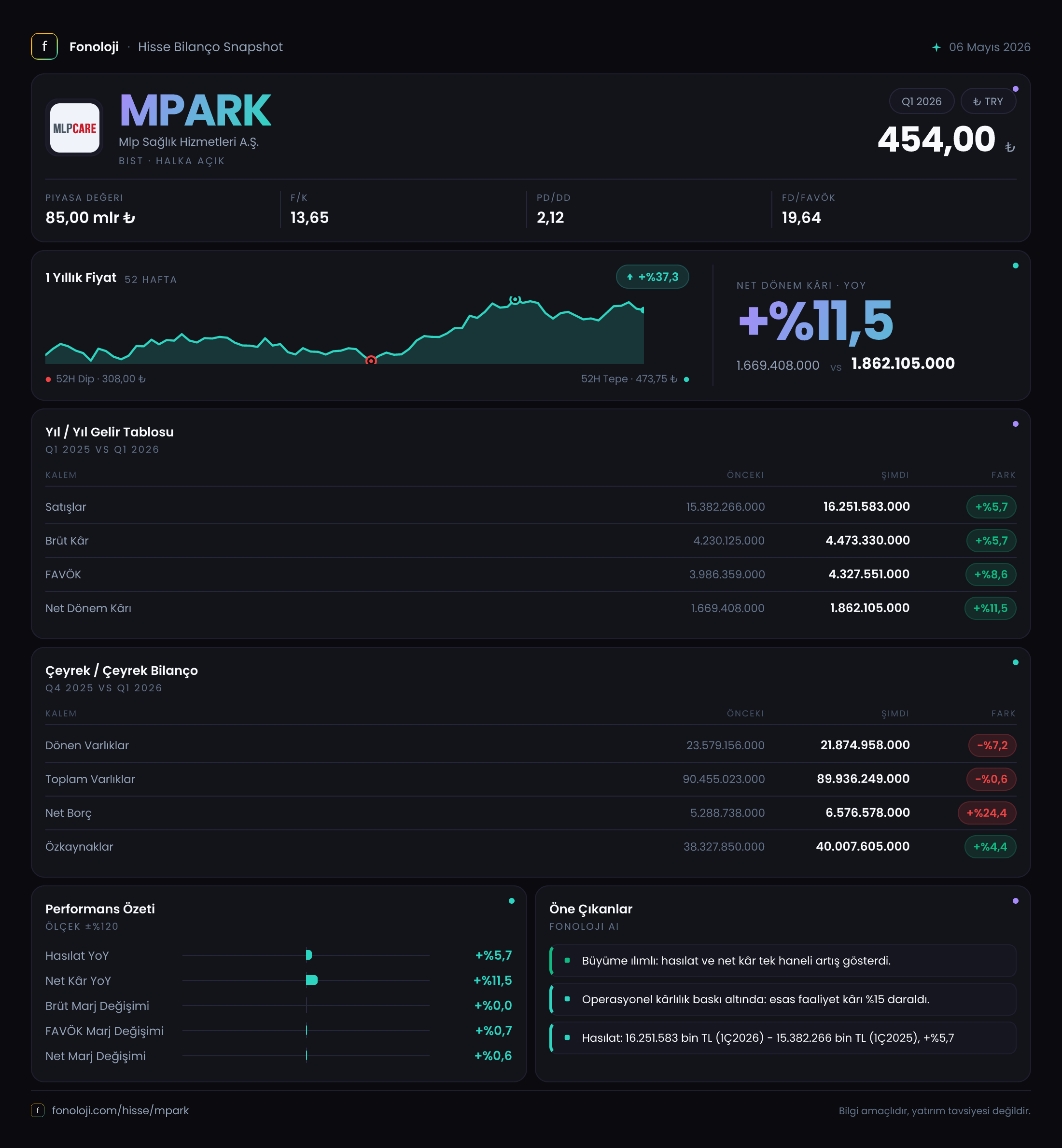
Task: Click the Net Borç +%24,4 red badge
Action: 986,812
